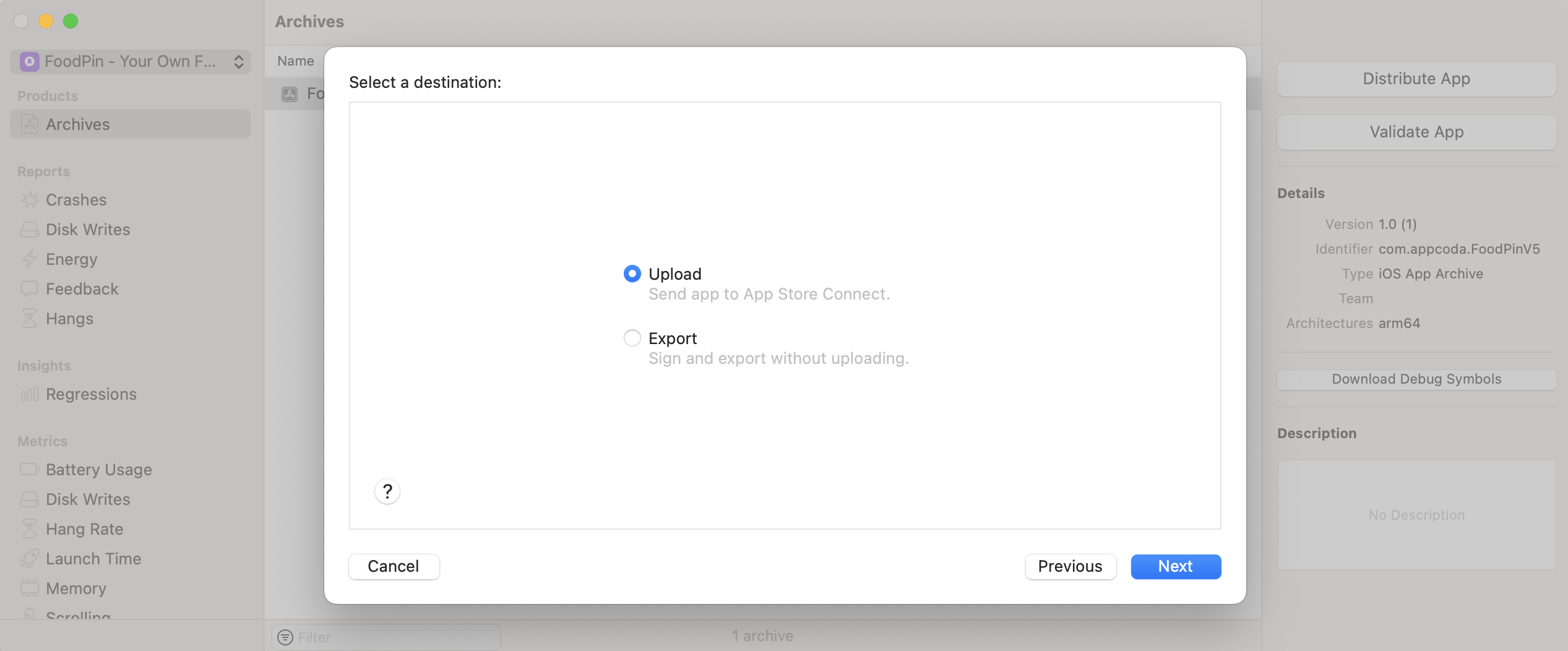Select the Archives icon in the sidebar
The image size is (1568, 651).
29,124
